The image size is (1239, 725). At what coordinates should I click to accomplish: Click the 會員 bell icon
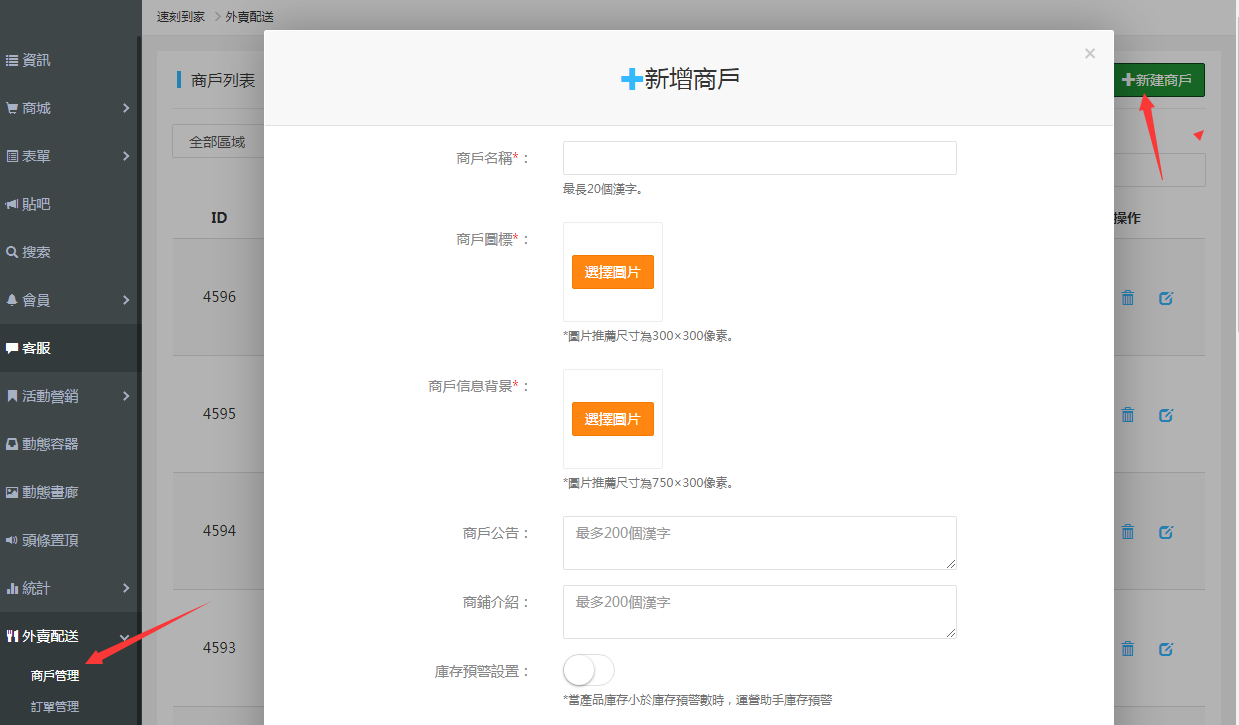(12, 300)
